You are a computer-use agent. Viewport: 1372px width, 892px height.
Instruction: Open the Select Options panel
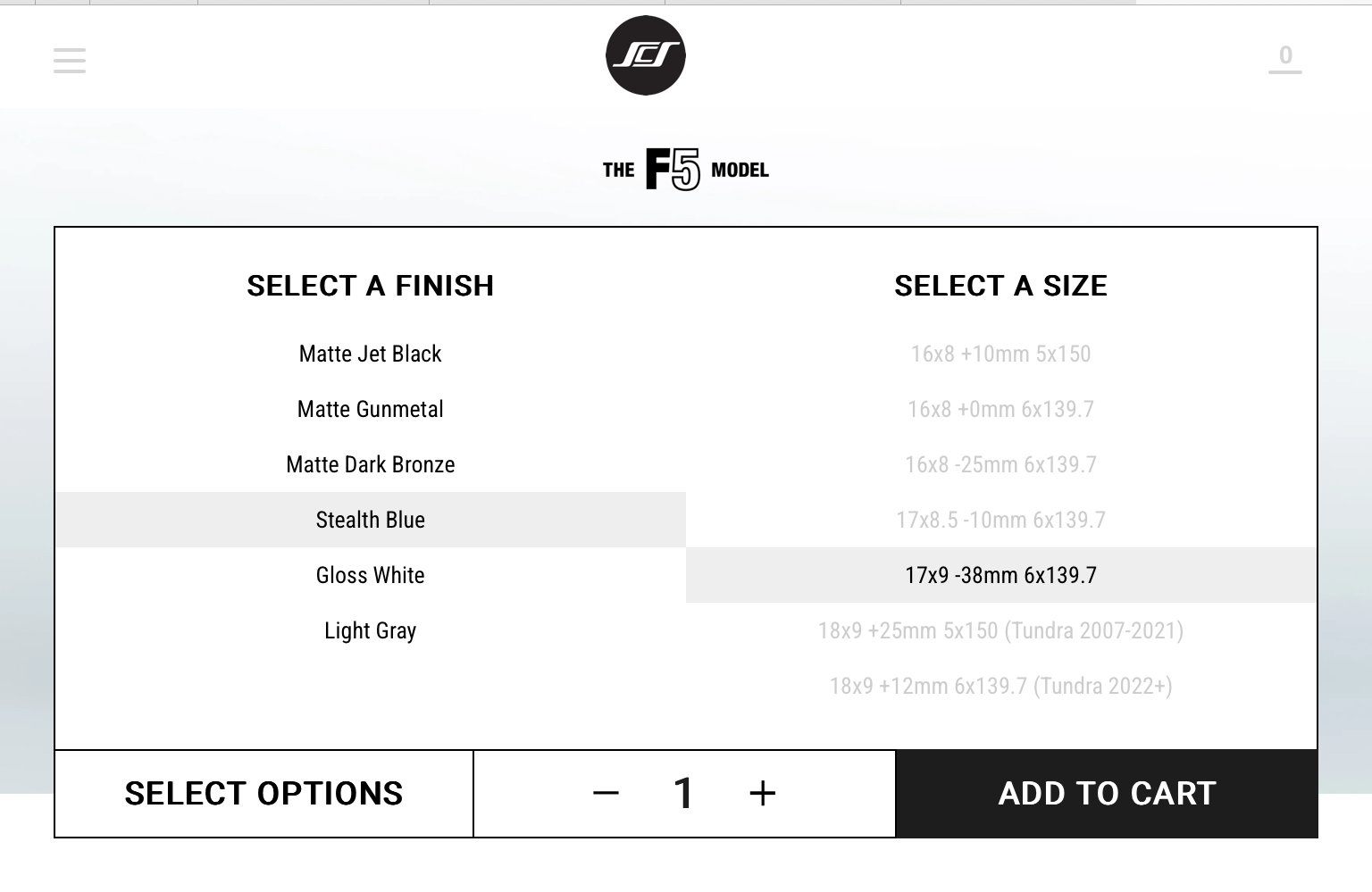pyautogui.click(x=264, y=794)
